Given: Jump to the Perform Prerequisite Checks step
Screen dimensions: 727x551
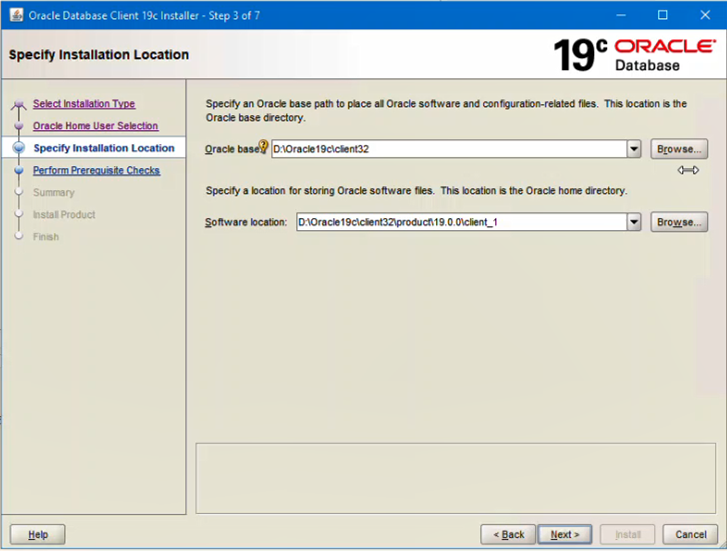Looking at the screenshot, I should click(x=96, y=170).
